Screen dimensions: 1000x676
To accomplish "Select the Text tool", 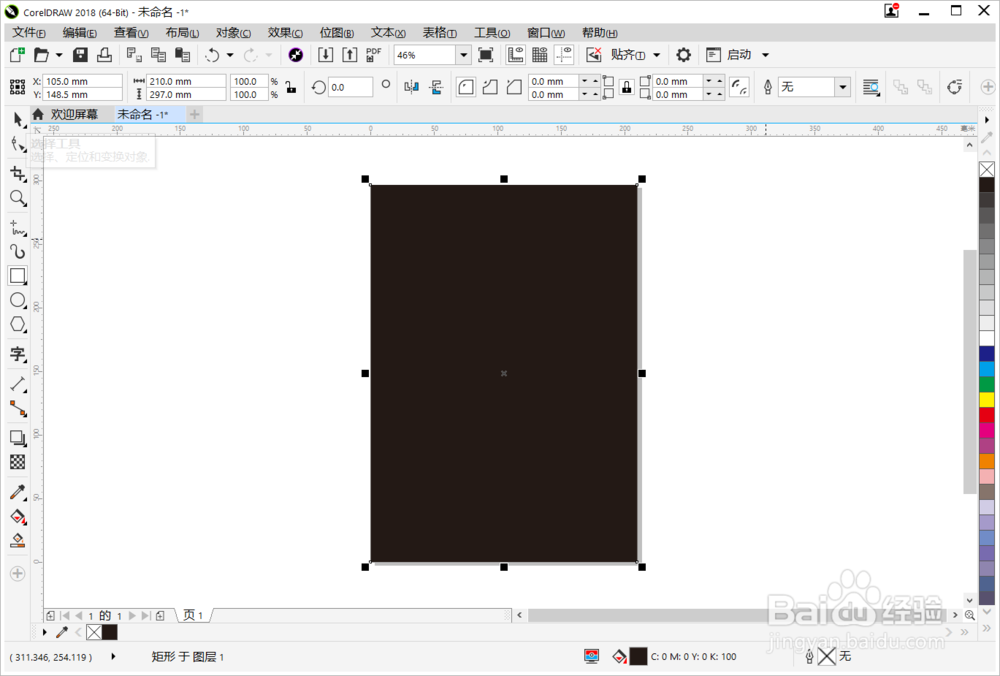I will 18,354.
